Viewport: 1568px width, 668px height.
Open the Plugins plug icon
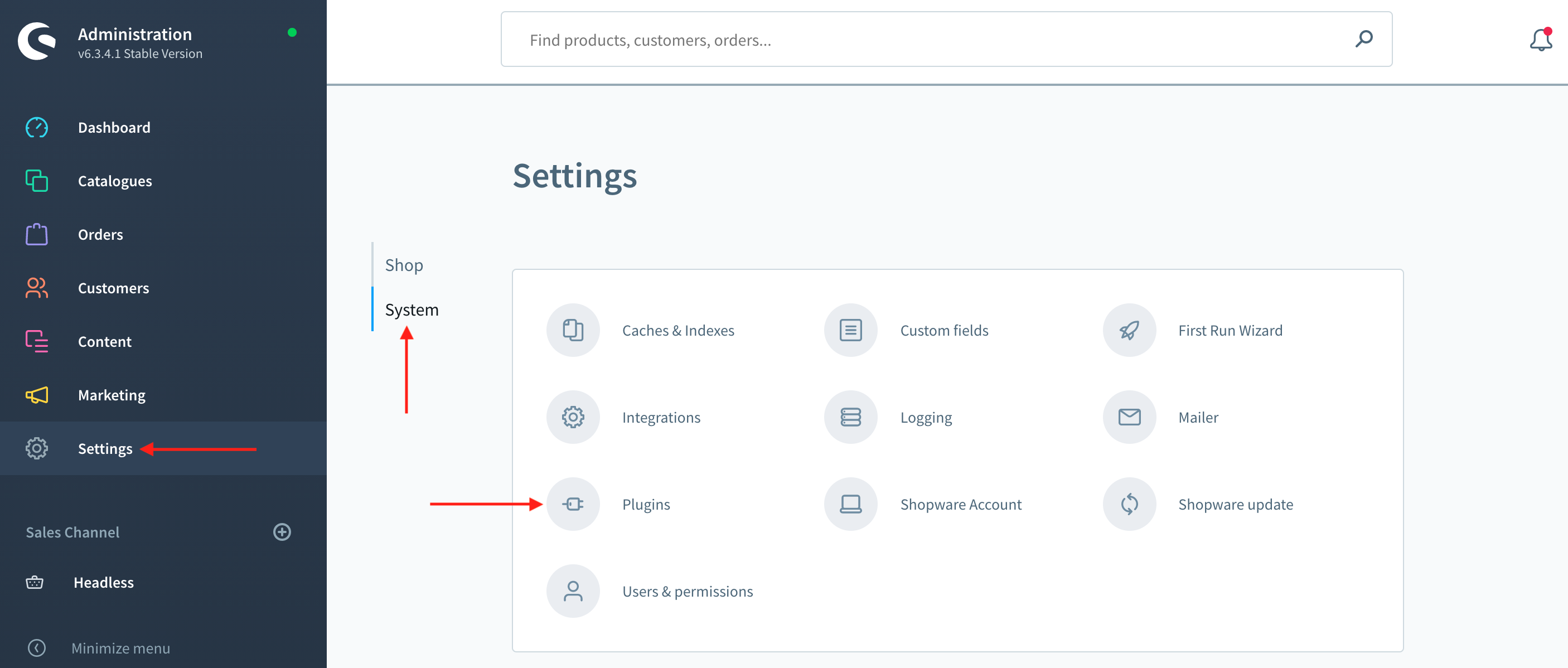tap(572, 504)
